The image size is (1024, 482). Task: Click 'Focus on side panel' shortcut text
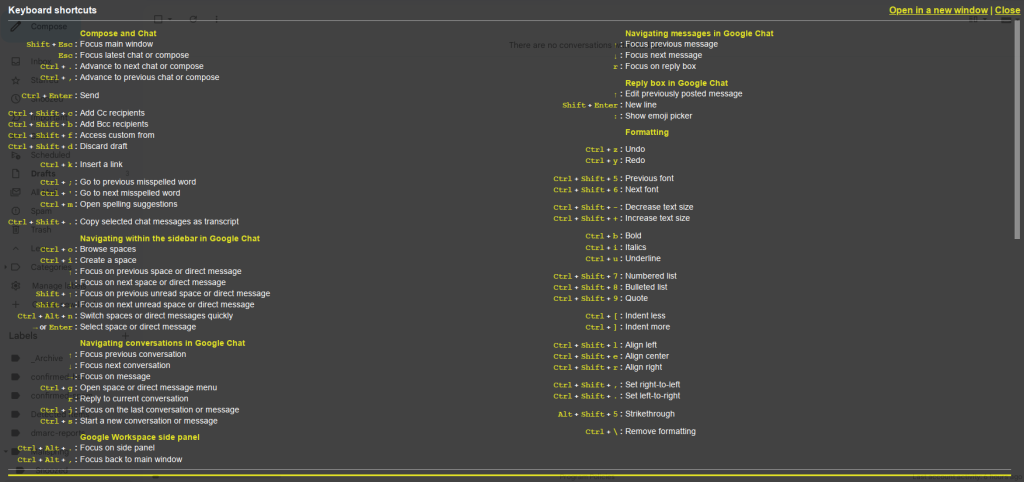point(117,448)
